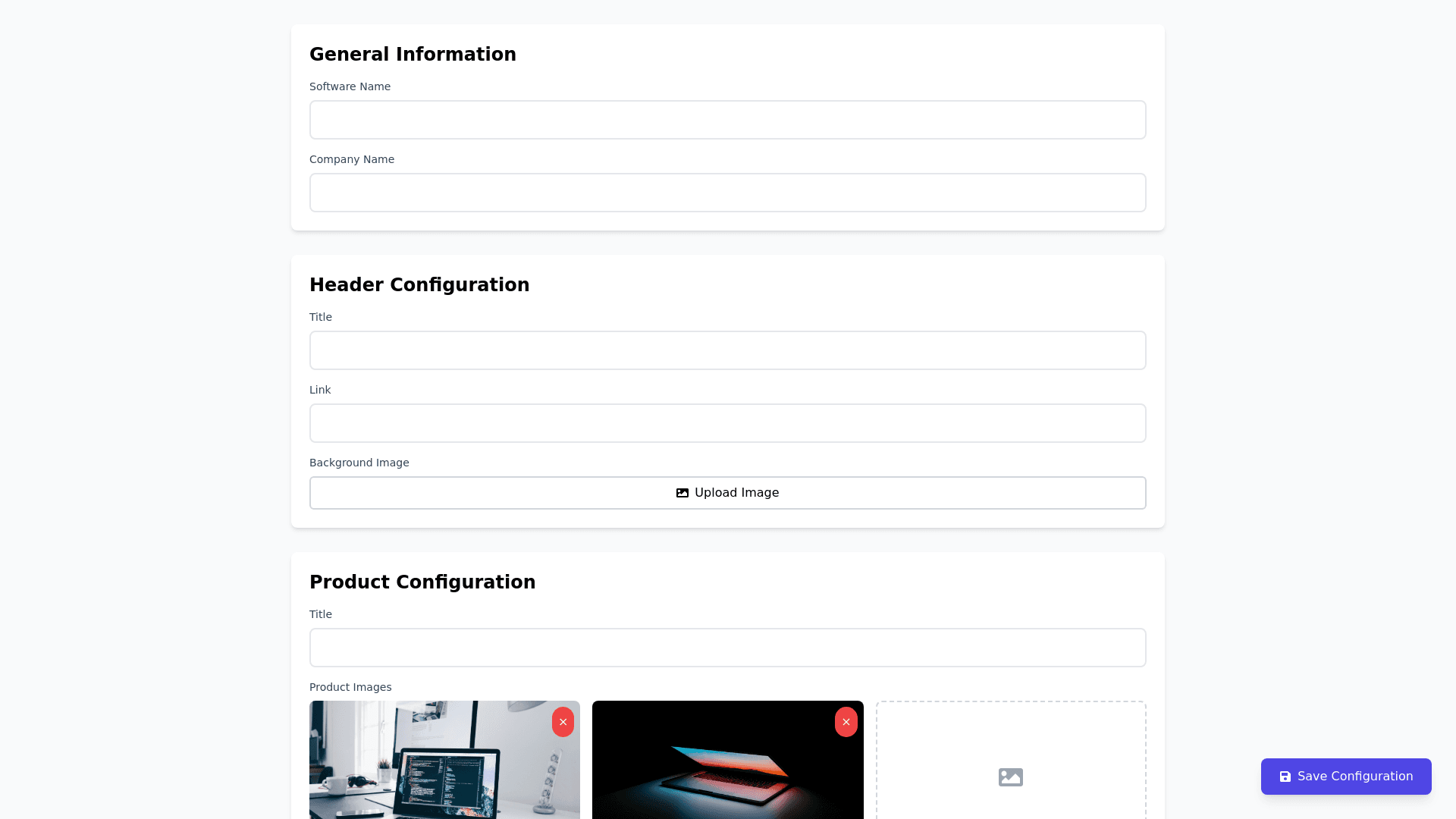Click the Software Name label
1456x819 pixels.
coord(350,86)
